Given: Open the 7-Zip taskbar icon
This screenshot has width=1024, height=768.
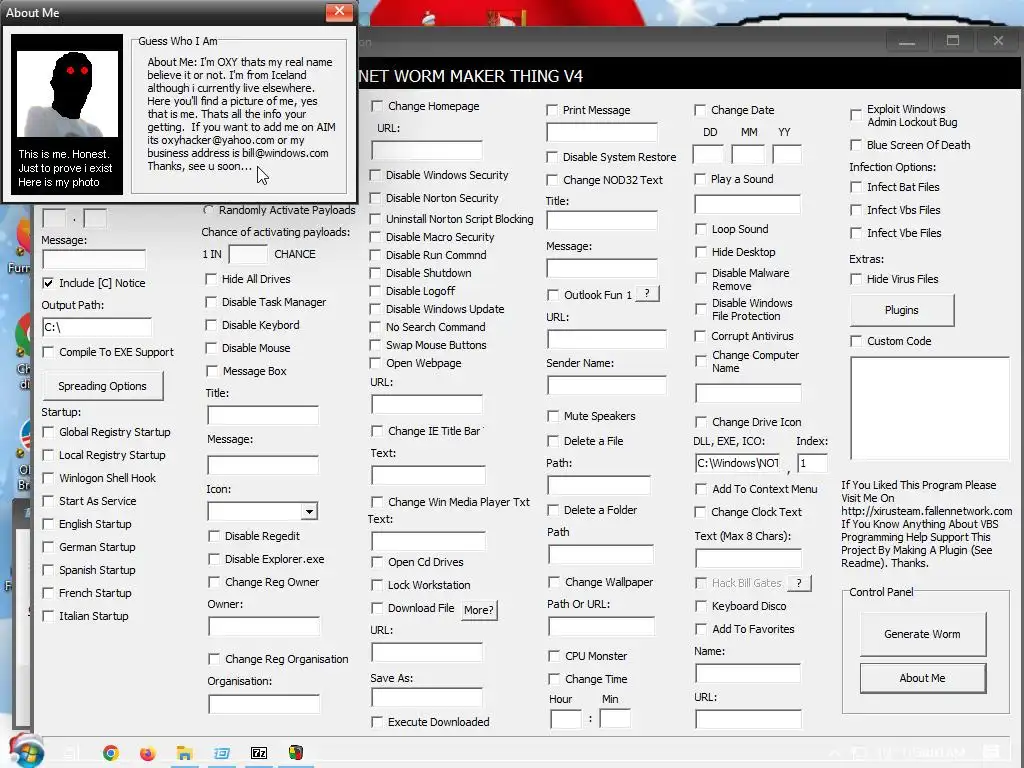Looking at the screenshot, I should [x=259, y=753].
